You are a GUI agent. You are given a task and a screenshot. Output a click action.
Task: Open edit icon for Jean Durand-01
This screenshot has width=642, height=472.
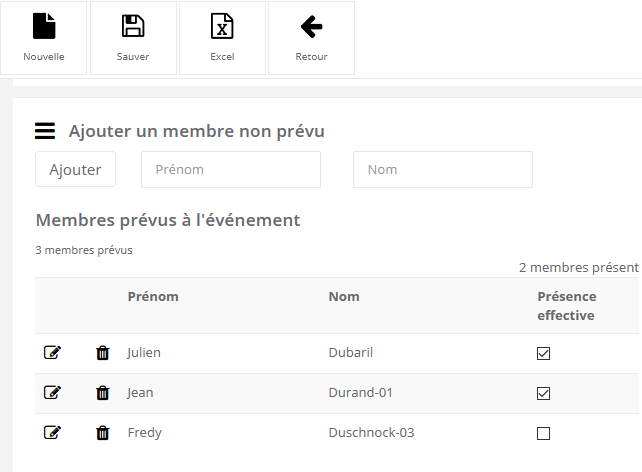[x=53, y=393]
